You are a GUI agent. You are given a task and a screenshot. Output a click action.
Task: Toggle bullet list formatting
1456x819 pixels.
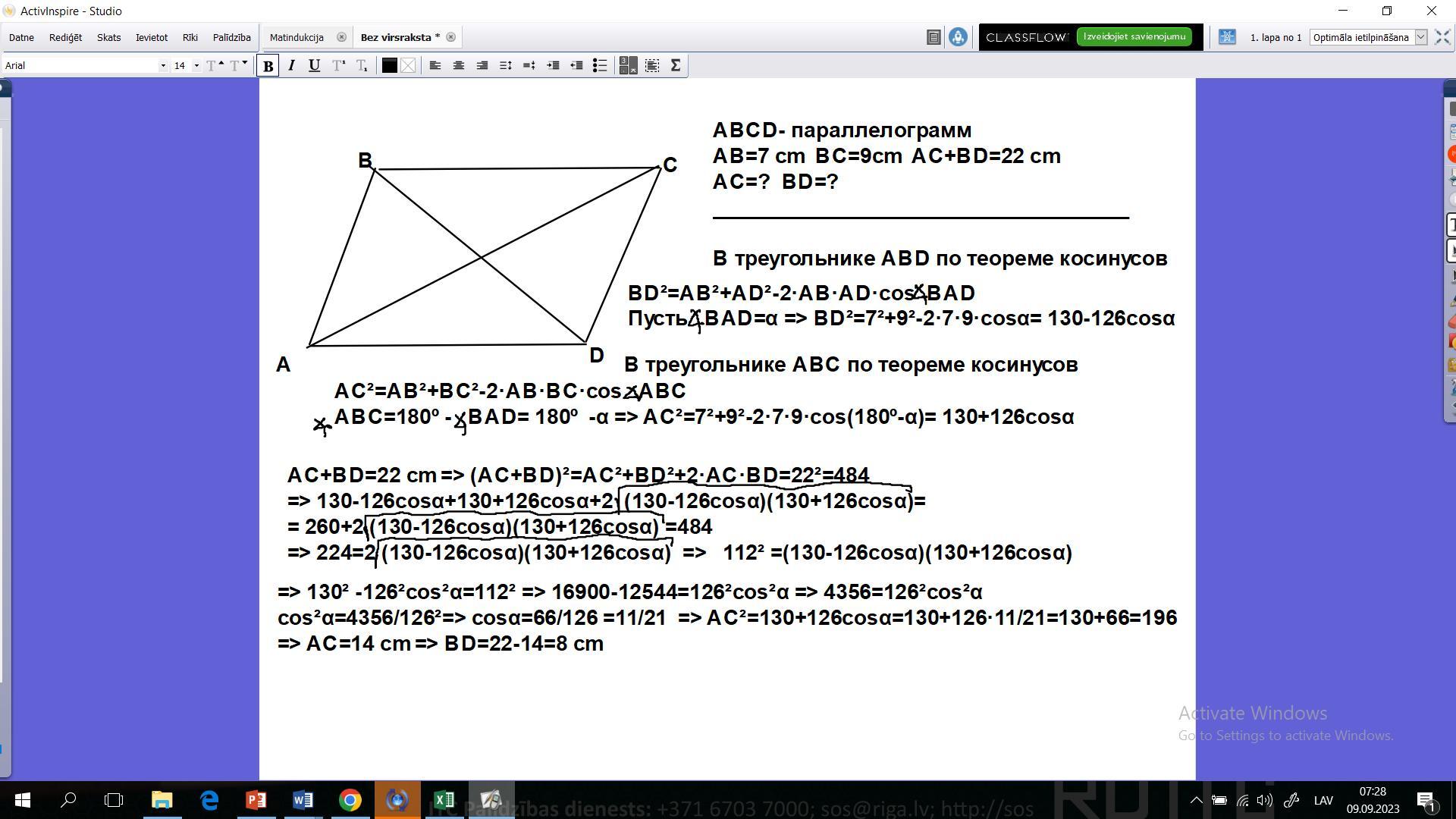(600, 66)
